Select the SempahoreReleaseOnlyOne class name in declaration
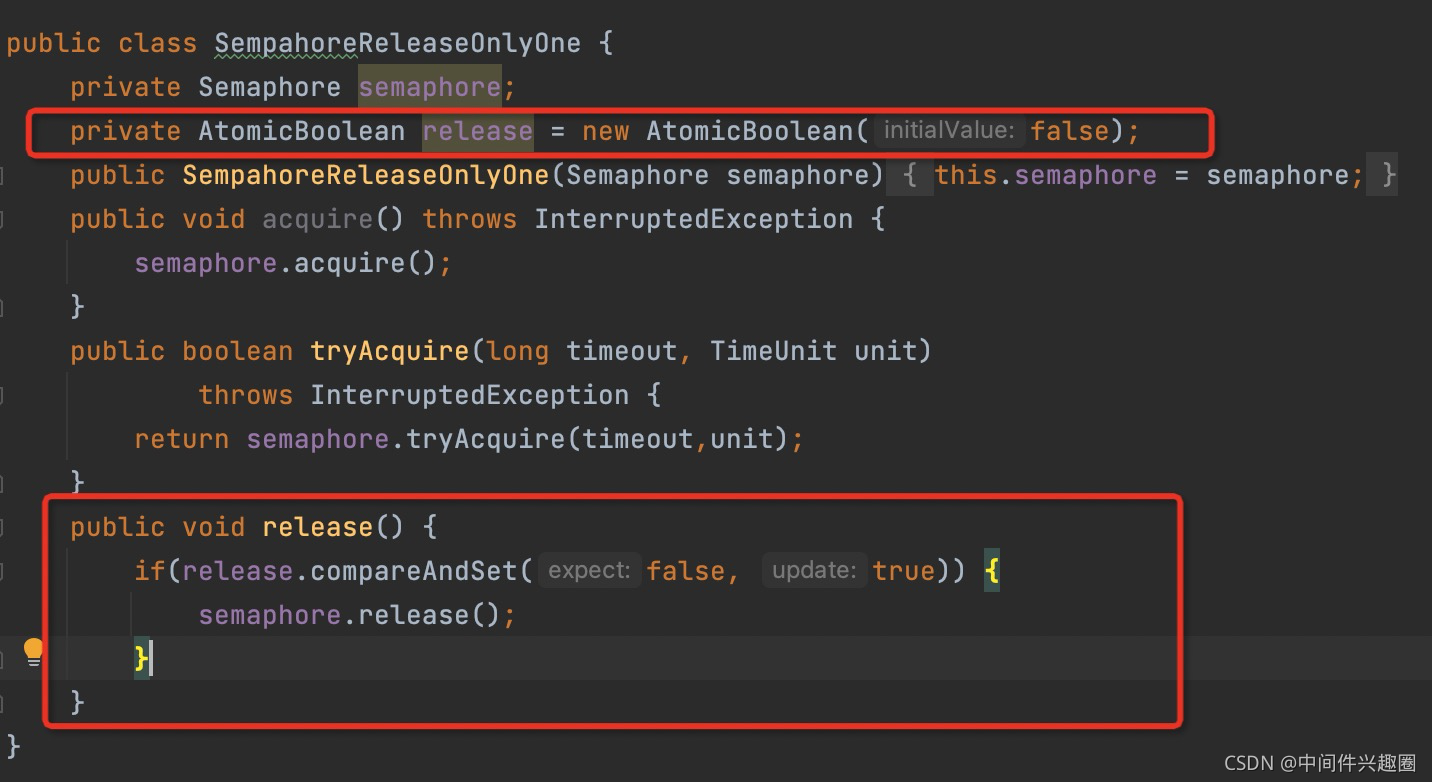This screenshot has height=782, width=1432. (x=397, y=44)
